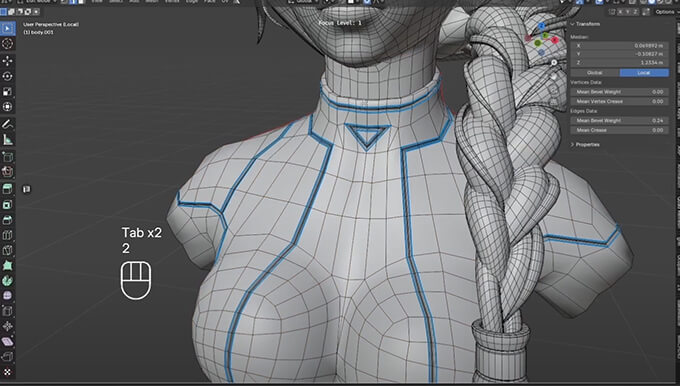Screen dimensions: 680x386
Task: Open the Options dropdown
Action: point(666,12)
